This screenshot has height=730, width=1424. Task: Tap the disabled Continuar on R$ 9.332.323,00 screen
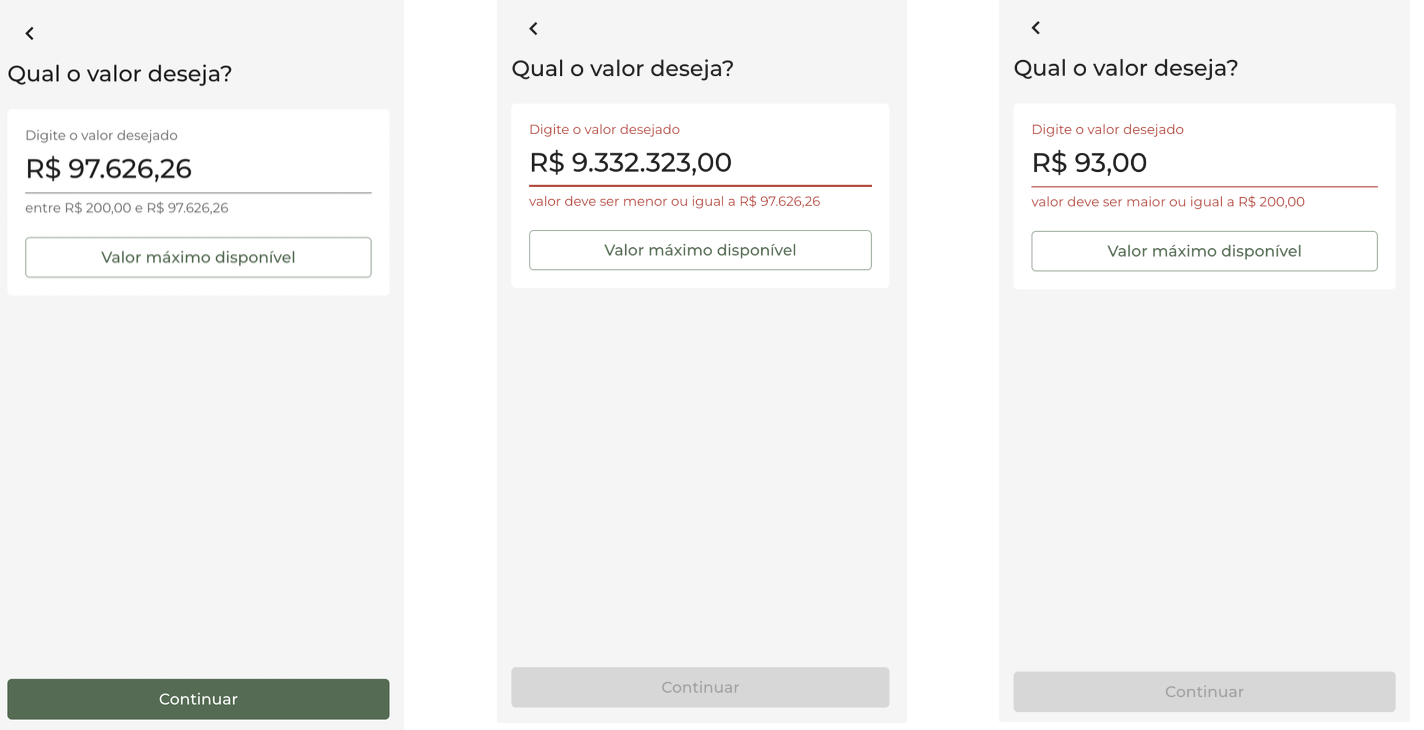[700, 687]
